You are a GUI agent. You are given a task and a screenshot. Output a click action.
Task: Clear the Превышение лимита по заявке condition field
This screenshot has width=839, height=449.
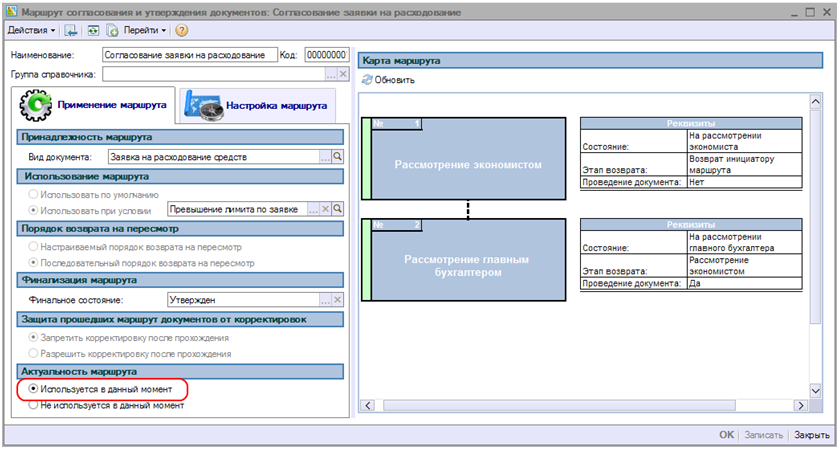[324, 209]
